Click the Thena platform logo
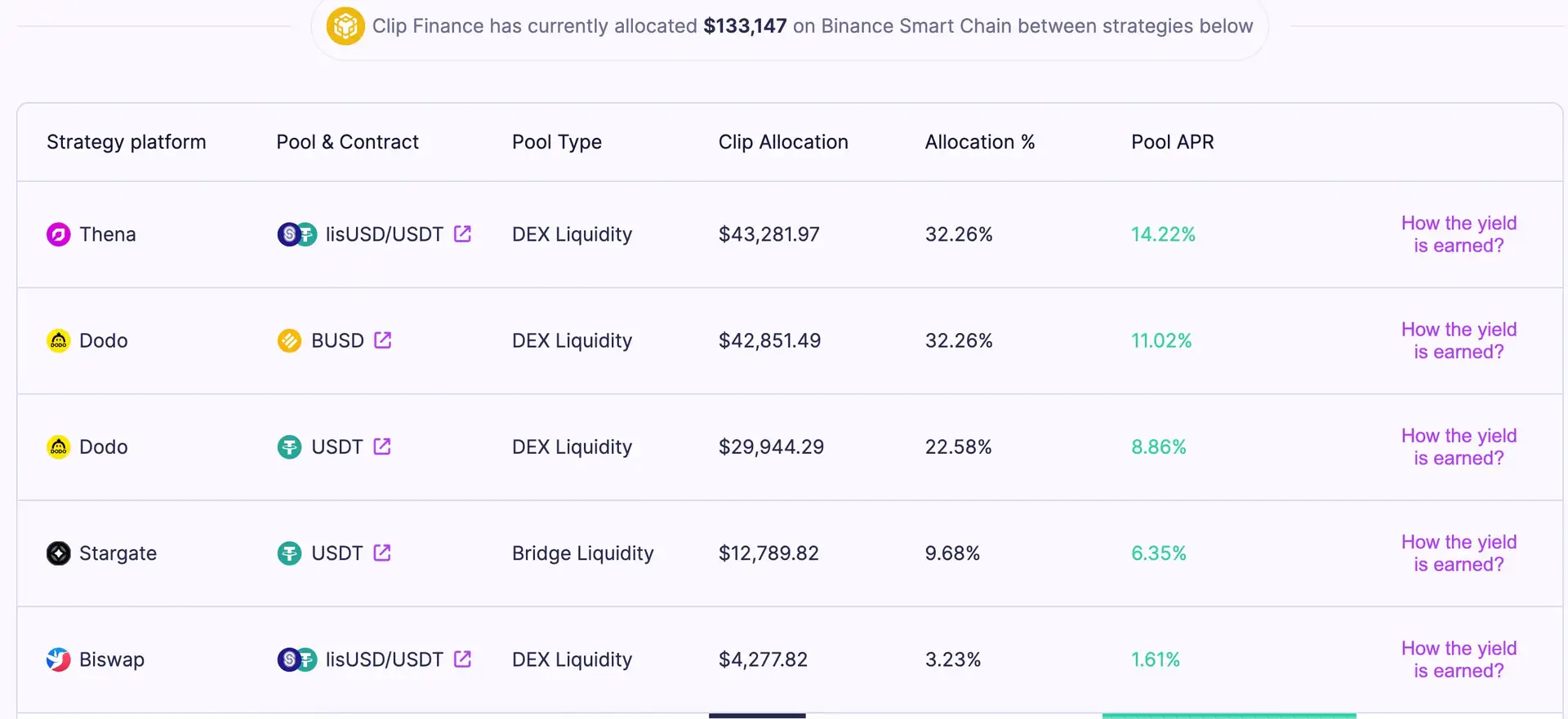 point(58,235)
